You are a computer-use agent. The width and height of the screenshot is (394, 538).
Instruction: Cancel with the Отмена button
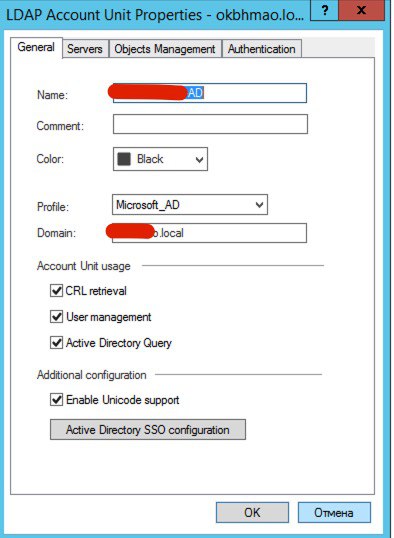[334, 513]
